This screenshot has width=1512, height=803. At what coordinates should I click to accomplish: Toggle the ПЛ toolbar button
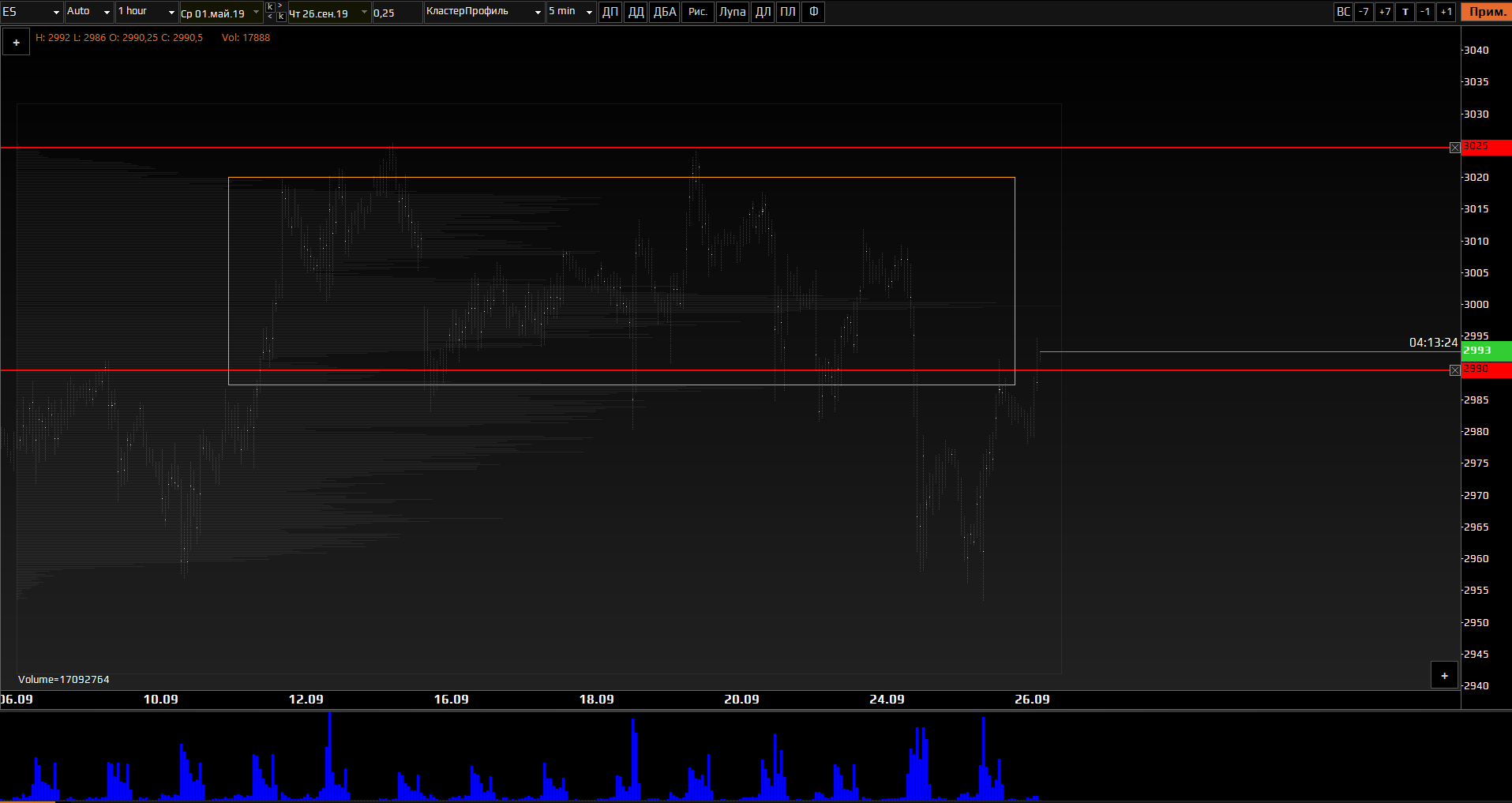pos(788,12)
